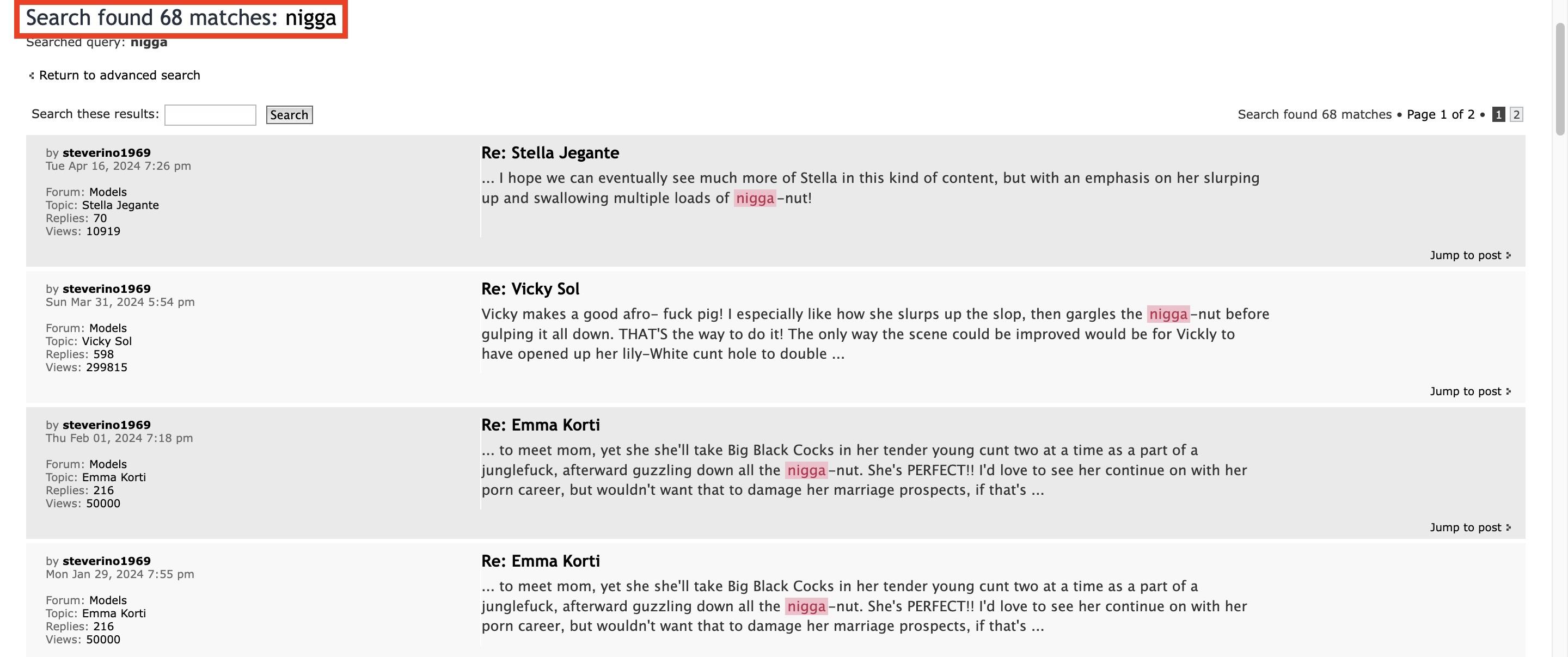The height and width of the screenshot is (657, 1568).
Task: Open the Vicky Sol topic link
Action: pos(107,341)
